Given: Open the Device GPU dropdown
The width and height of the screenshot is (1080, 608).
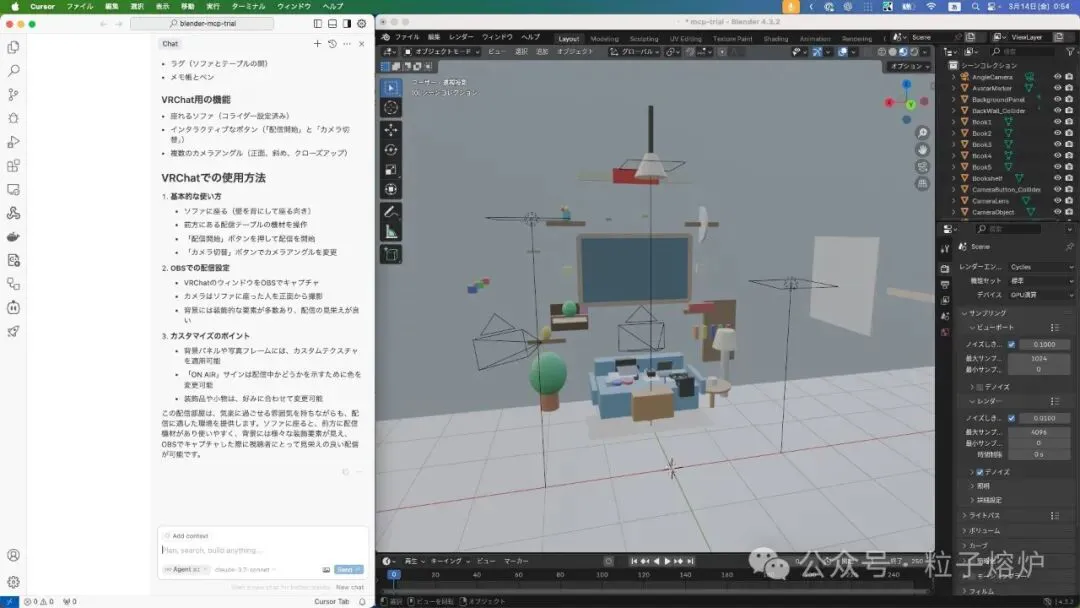Looking at the screenshot, I should (x=1041, y=295).
